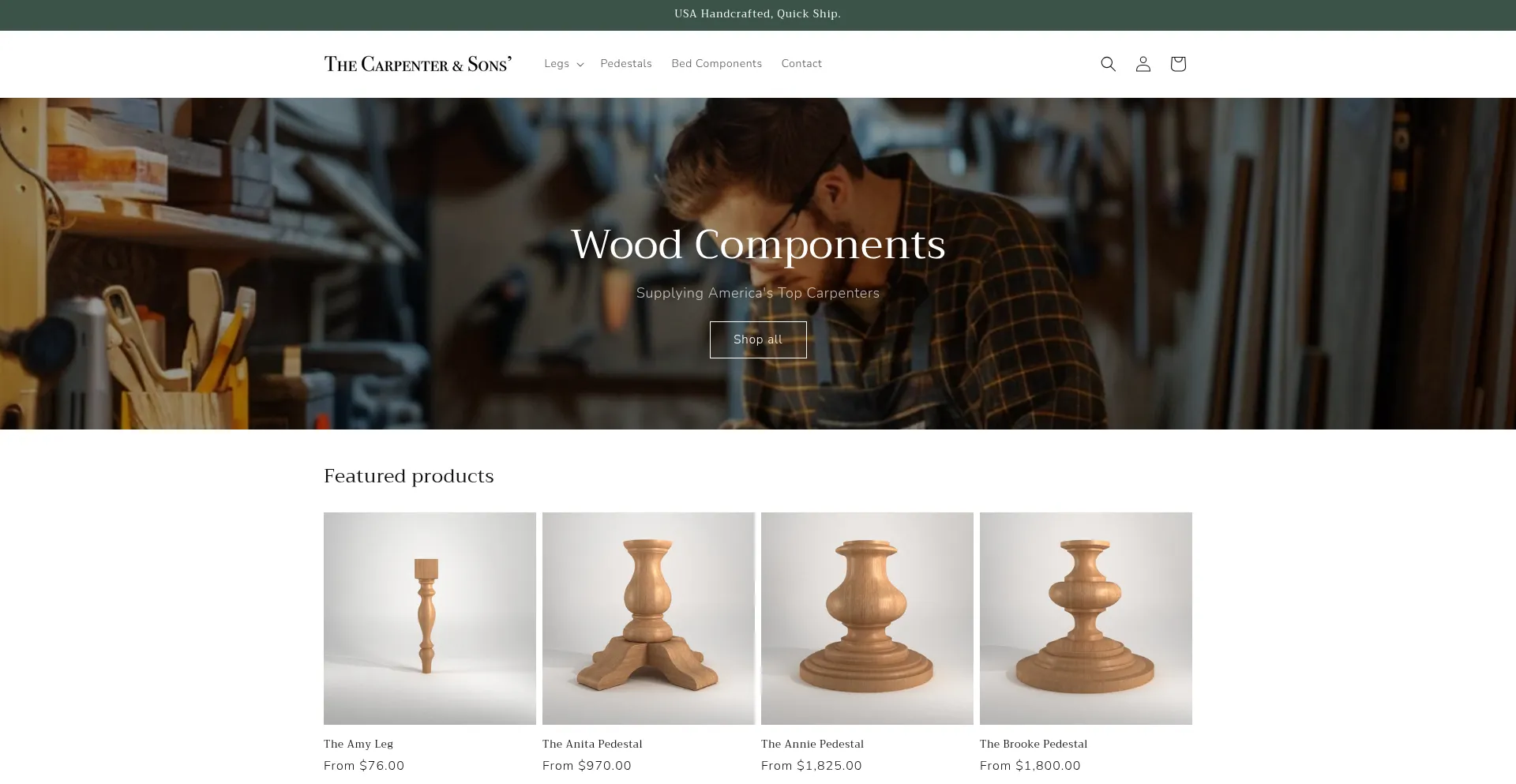Open the shopping cart icon
This screenshot has width=1516, height=784.
click(1177, 64)
